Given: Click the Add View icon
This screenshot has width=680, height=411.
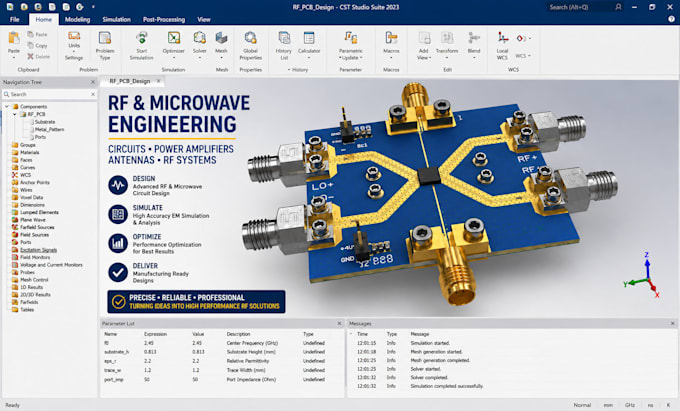Looking at the screenshot, I should coord(424,38).
